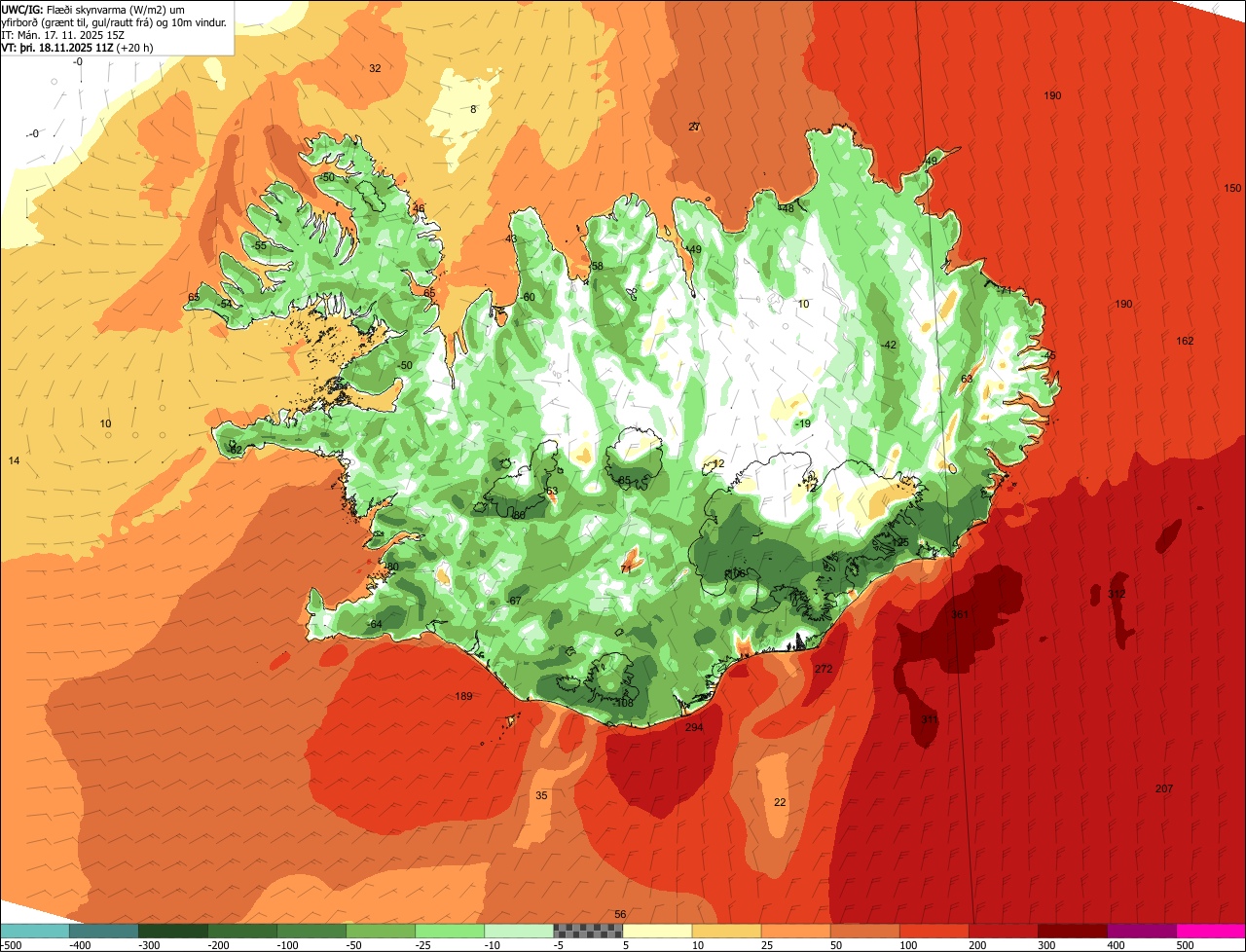Click the light teal -500 to -400 legend swatch
The width and height of the screenshot is (1246, 952).
click(34, 931)
